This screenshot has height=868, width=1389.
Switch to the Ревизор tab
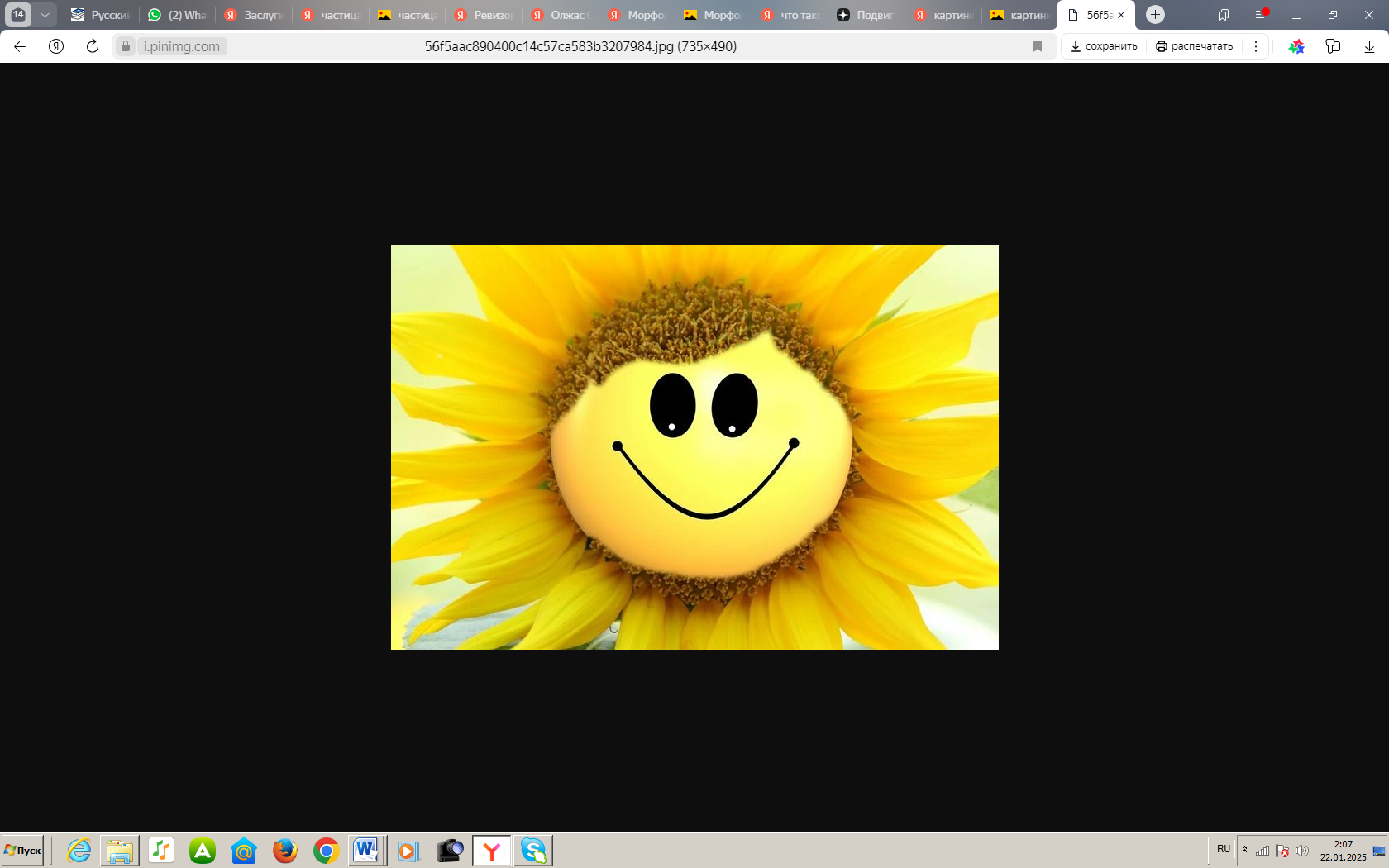tap(484, 15)
